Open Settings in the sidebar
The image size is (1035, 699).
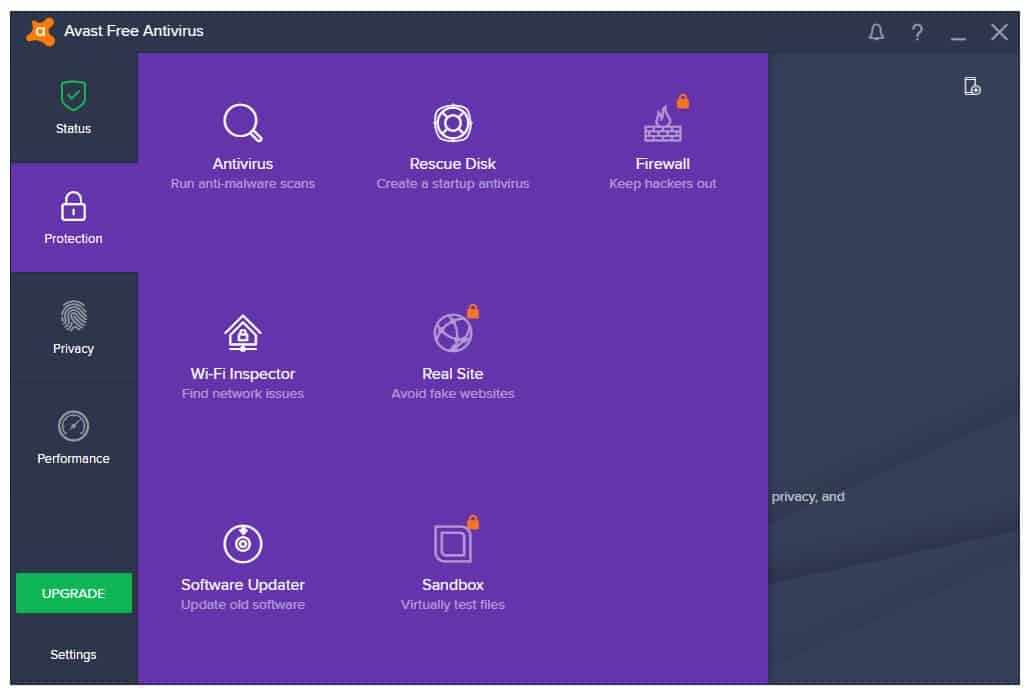(x=73, y=654)
